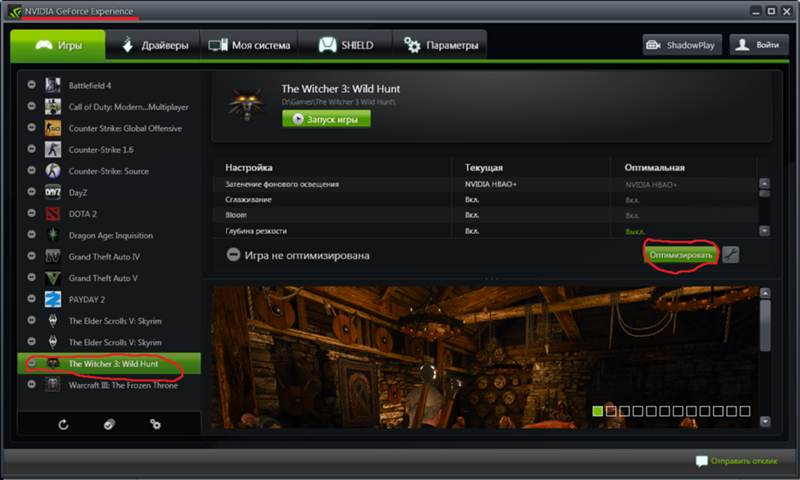
Task: Select Warcraft III: The Frozen Throne
Action: tap(109, 385)
